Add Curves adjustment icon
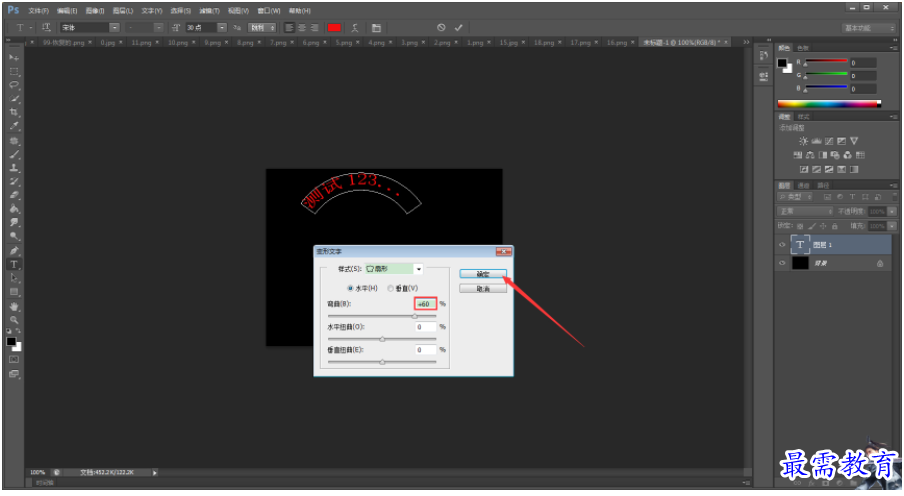Screen dimensions: 904x496 tap(829, 141)
